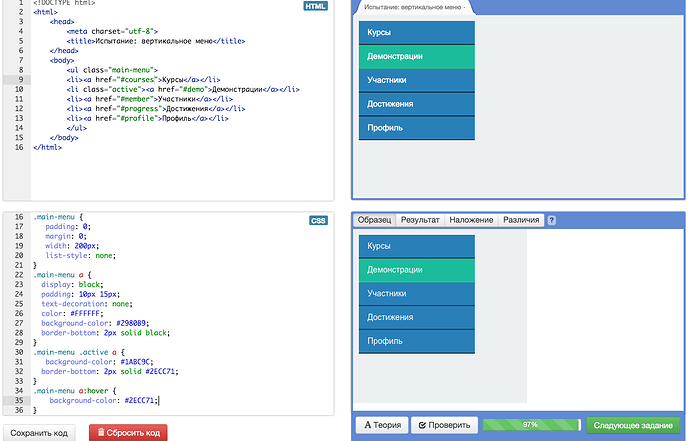Click the CSS badge in the editor
Image resolution: width=690 pixels, height=441 pixels.
tap(318, 220)
